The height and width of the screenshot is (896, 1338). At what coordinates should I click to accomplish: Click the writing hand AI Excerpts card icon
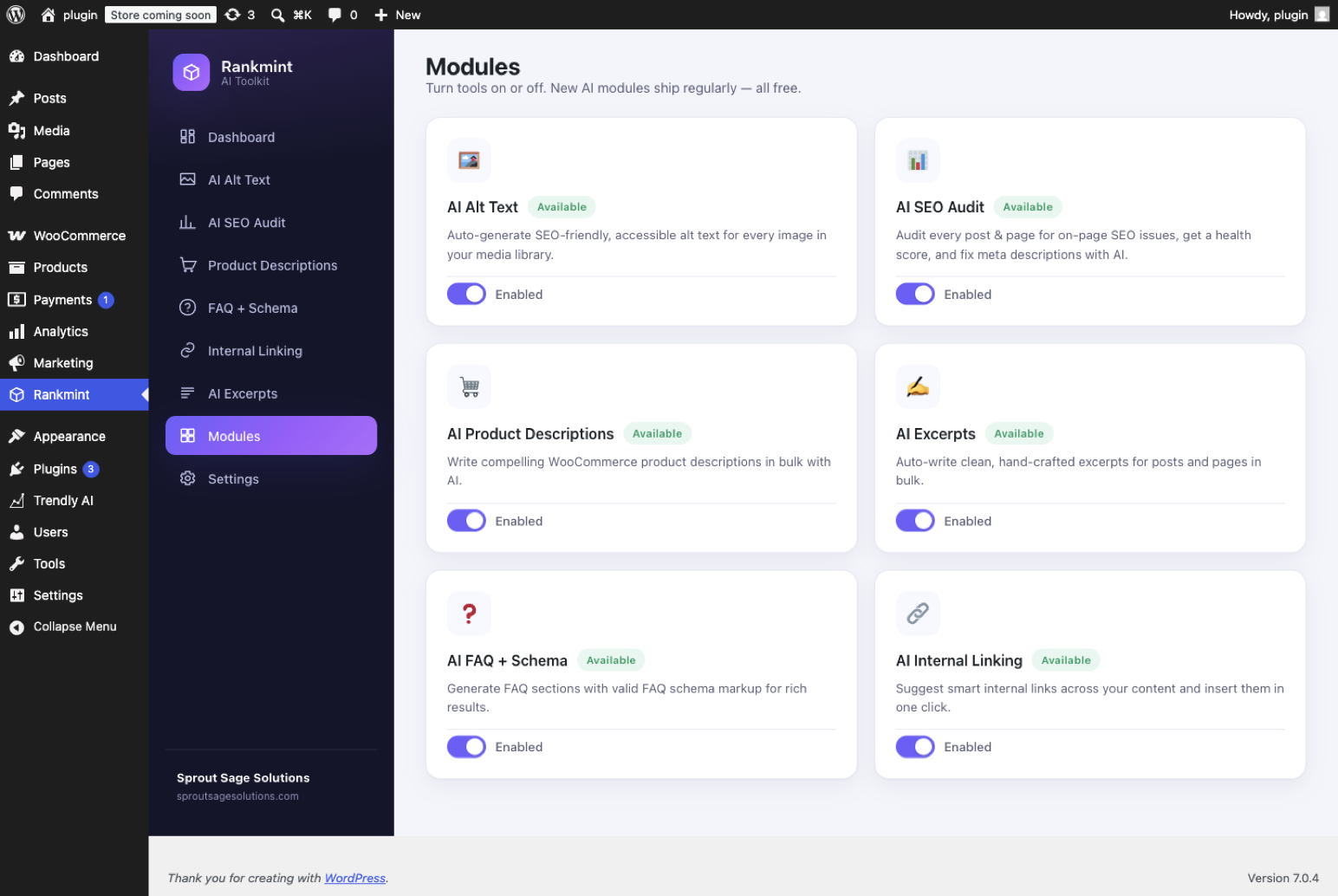coord(918,387)
